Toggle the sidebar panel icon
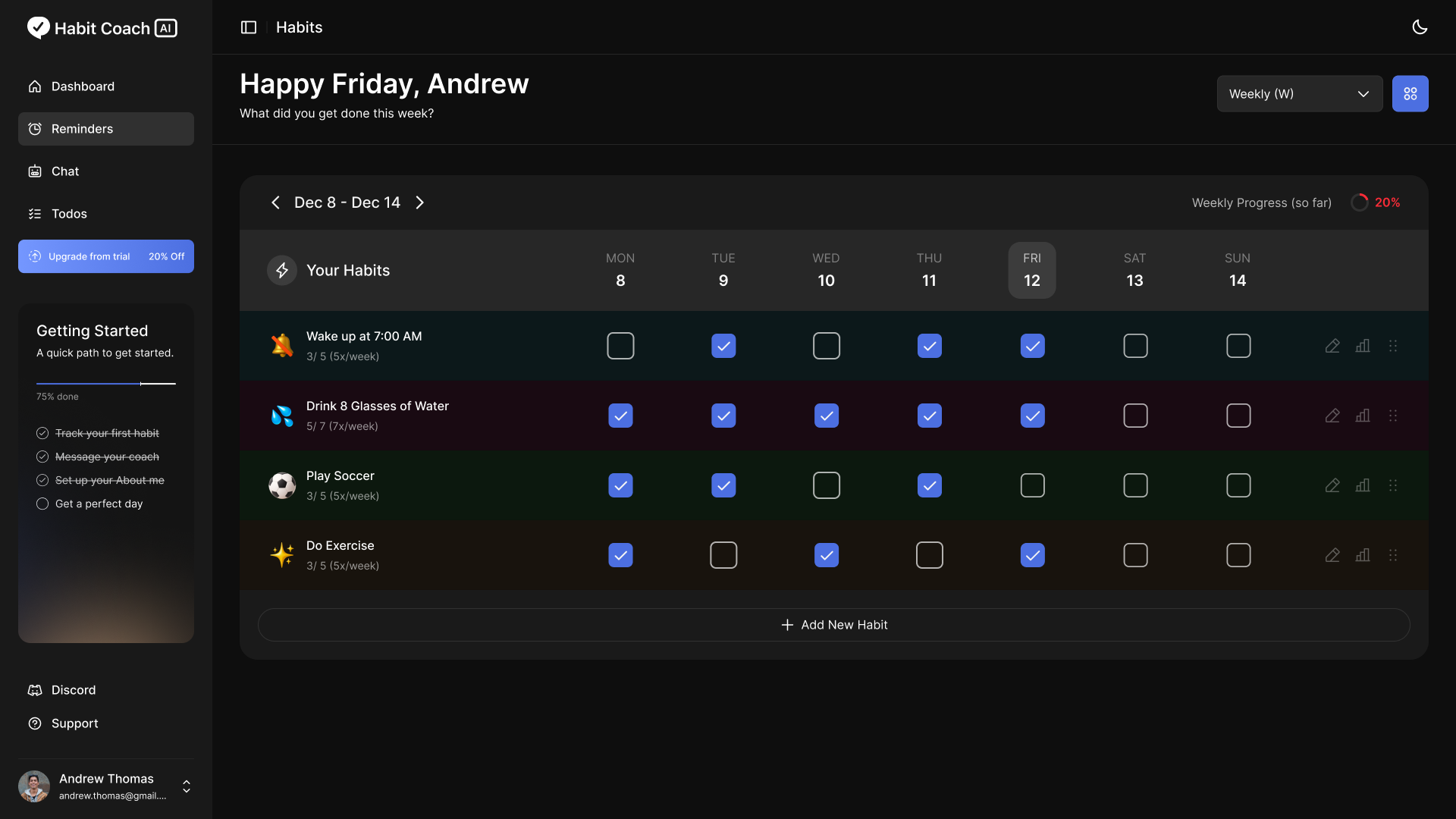 pyautogui.click(x=249, y=27)
